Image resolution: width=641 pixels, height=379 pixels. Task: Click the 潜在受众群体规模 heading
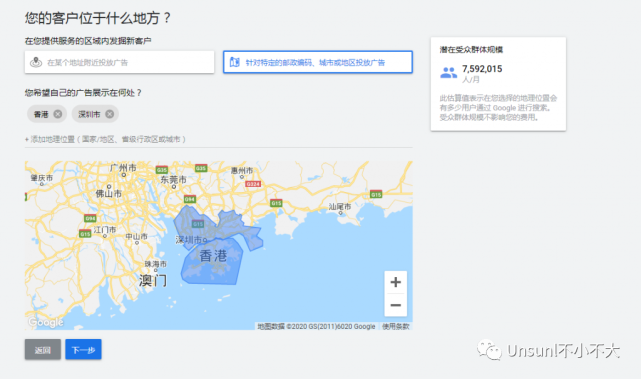[x=471, y=50]
